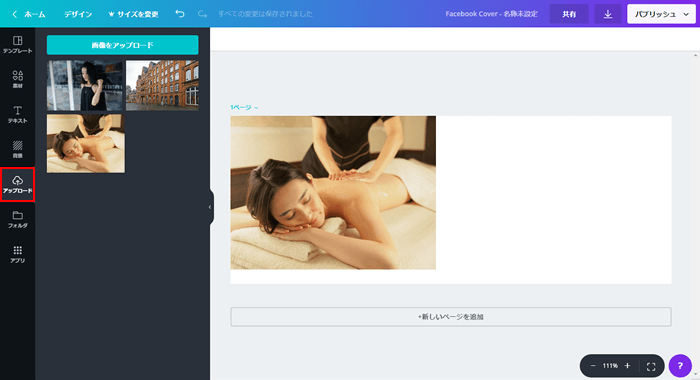Collapse the side panel with arrow handle

point(210,207)
